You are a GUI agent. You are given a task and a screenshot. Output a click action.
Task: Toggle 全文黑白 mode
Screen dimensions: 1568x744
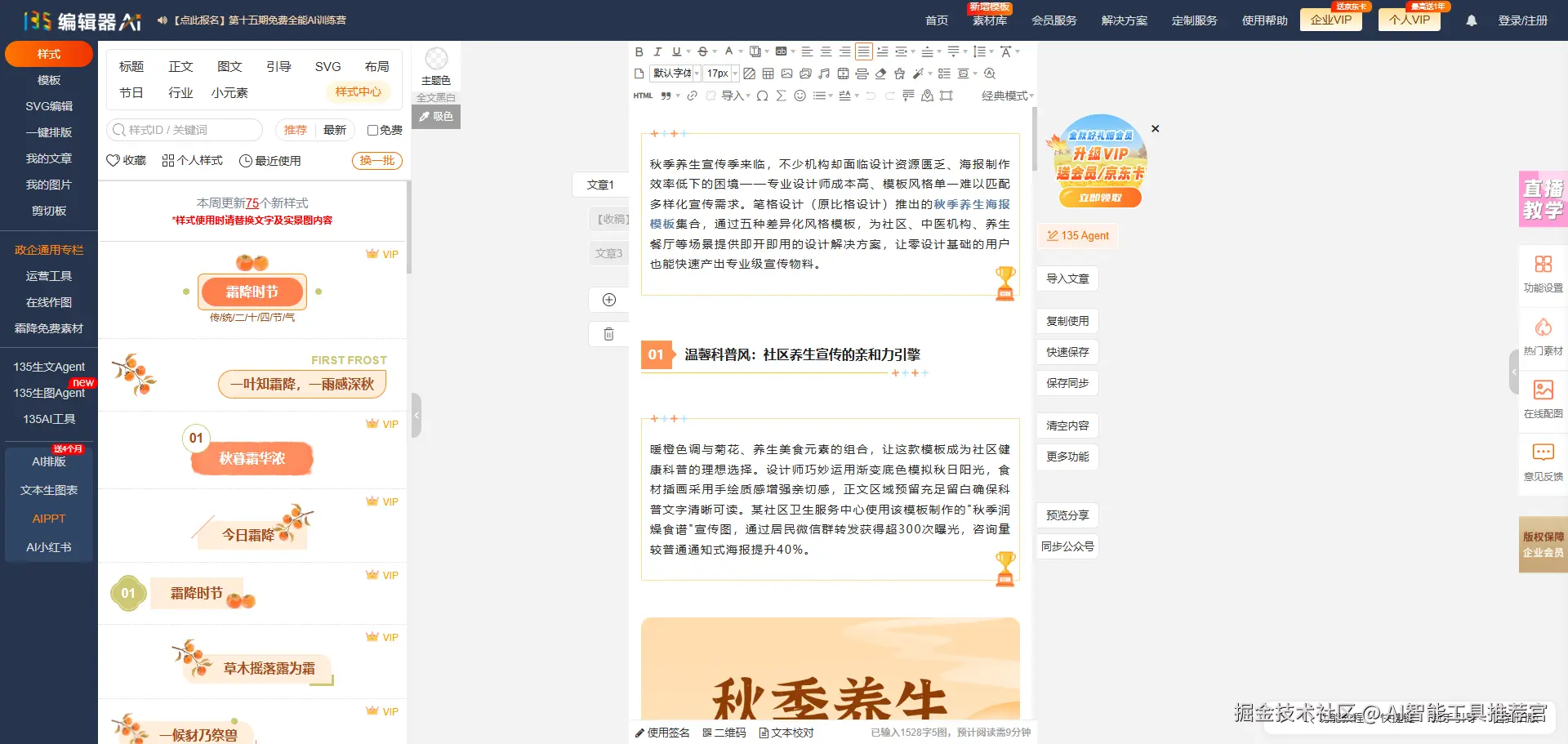click(436, 98)
